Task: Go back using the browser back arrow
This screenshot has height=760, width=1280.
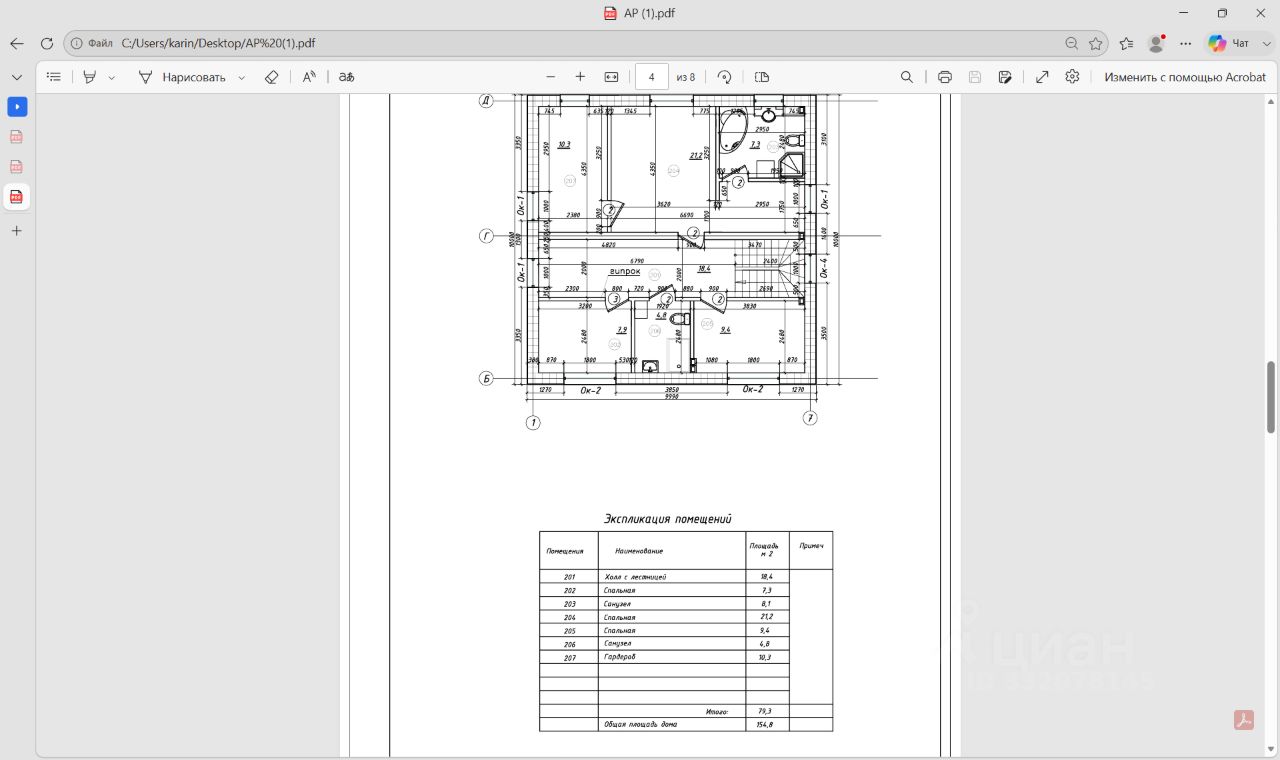Action: [x=16, y=44]
